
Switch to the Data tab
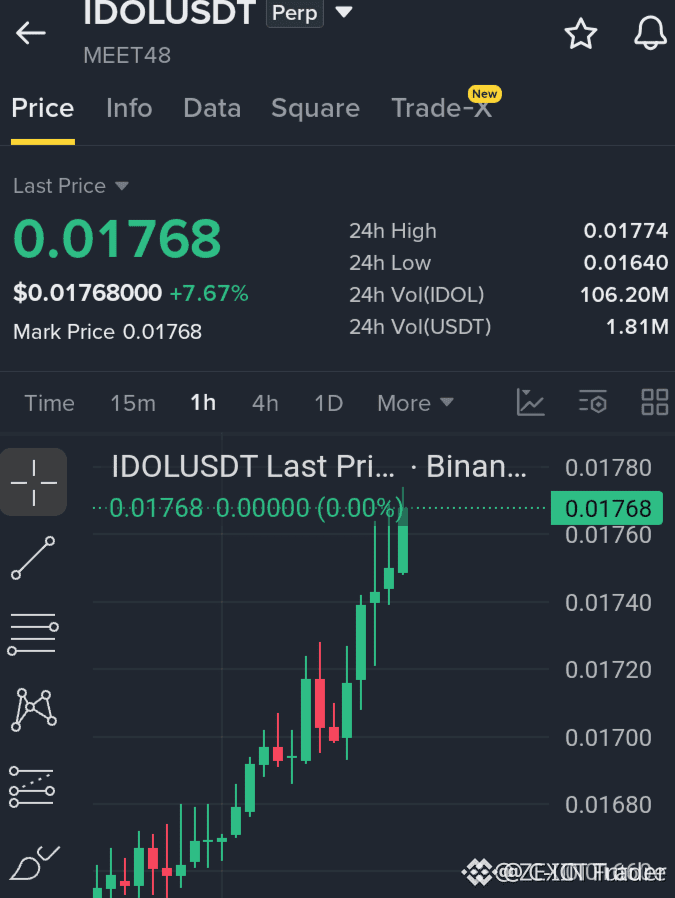pos(212,108)
